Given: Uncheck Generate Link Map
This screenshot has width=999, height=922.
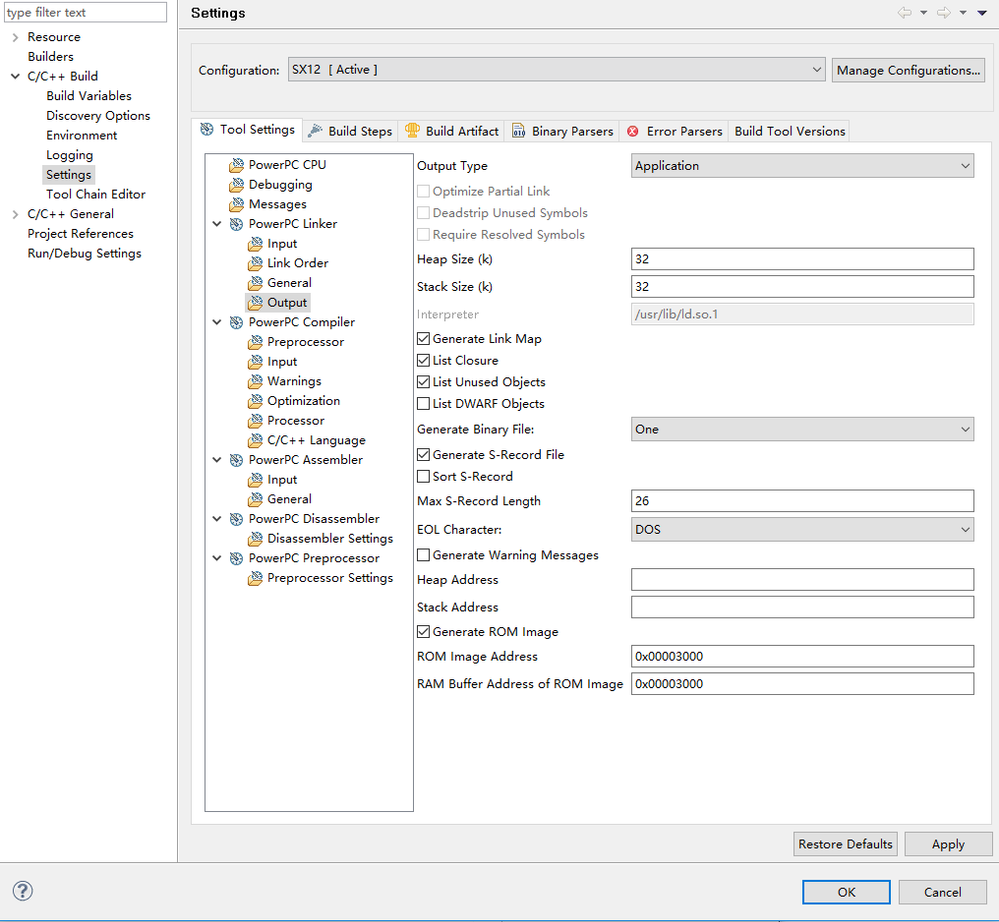Looking at the screenshot, I should (423, 339).
